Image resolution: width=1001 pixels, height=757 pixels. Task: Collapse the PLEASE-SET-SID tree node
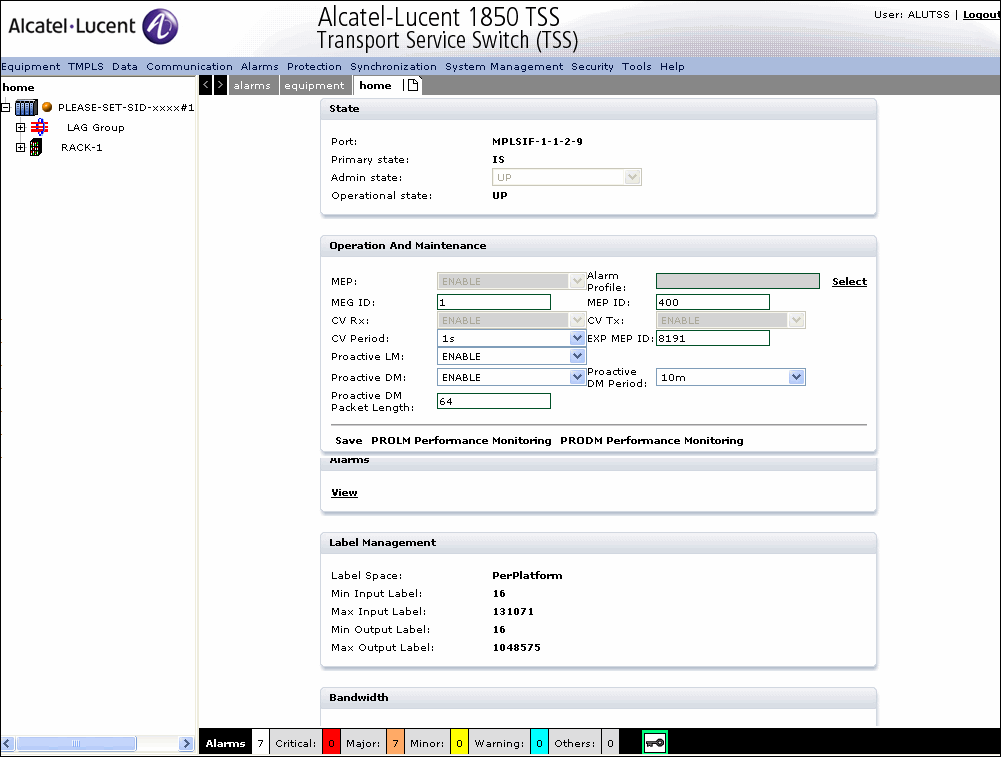pyautogui.click(x=6, y=107)
